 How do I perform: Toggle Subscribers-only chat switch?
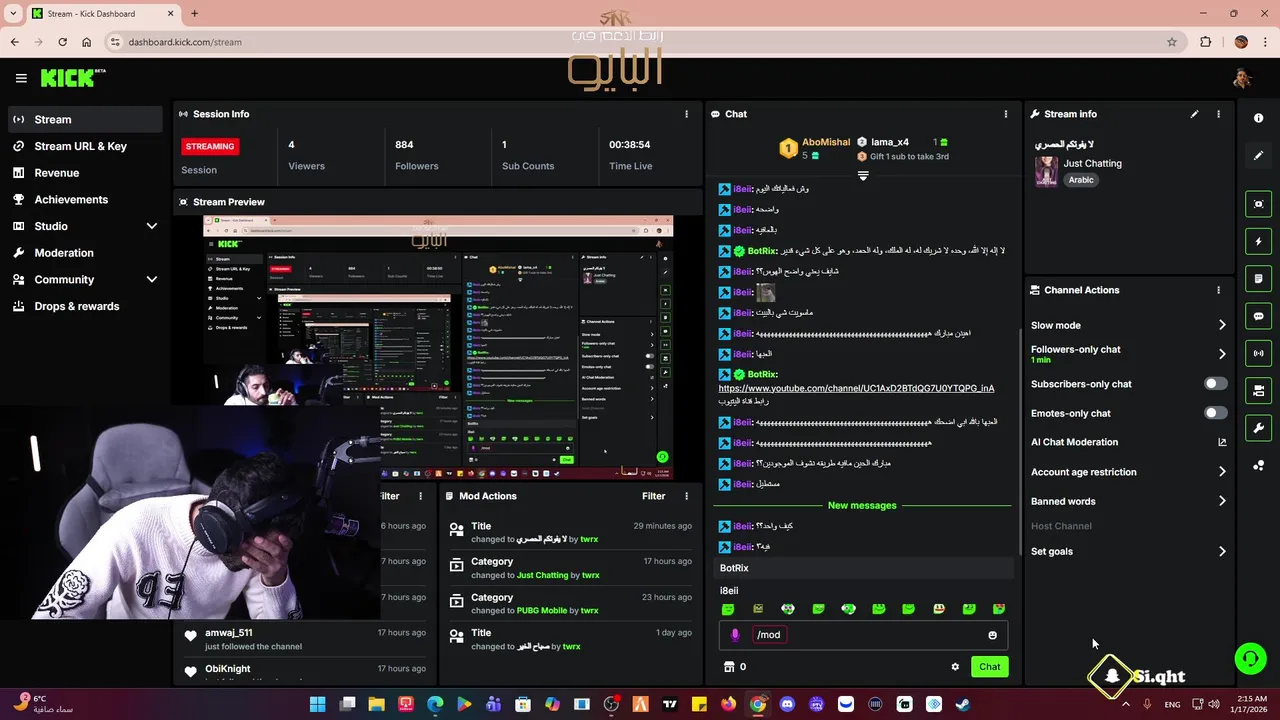1215,384
